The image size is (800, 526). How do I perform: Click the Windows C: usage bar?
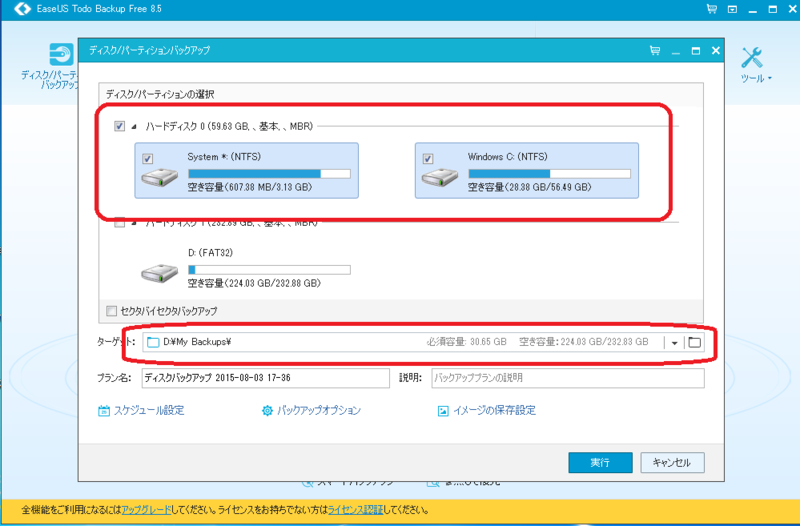pos(549,174)
